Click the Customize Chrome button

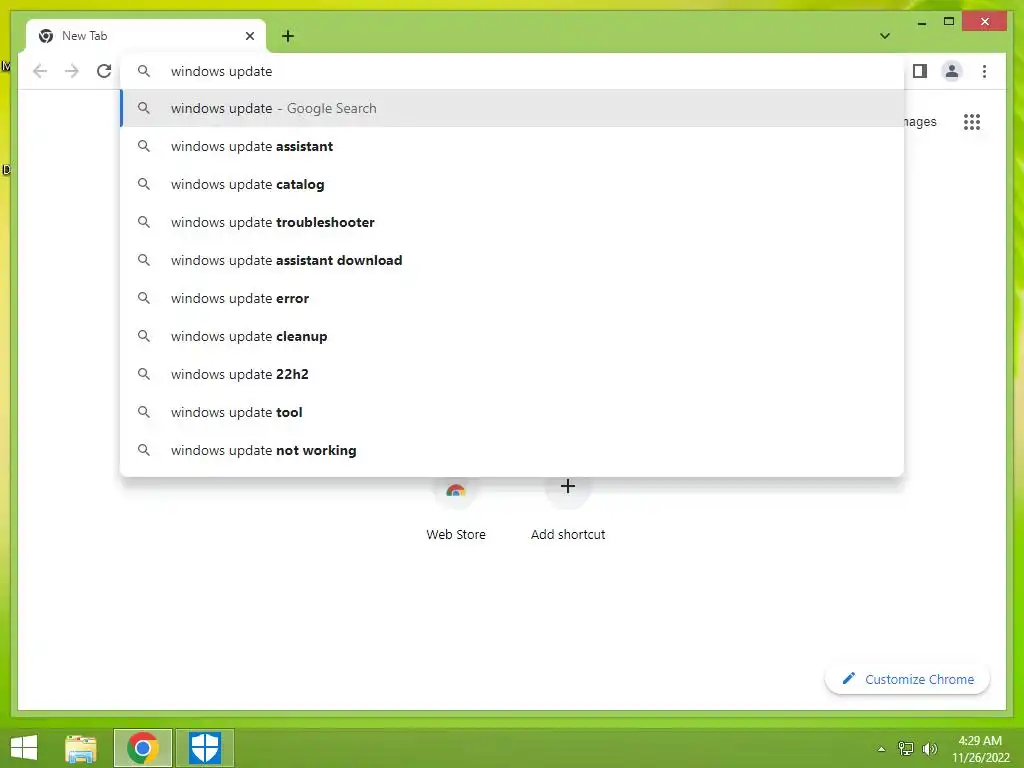click(907, 679)
